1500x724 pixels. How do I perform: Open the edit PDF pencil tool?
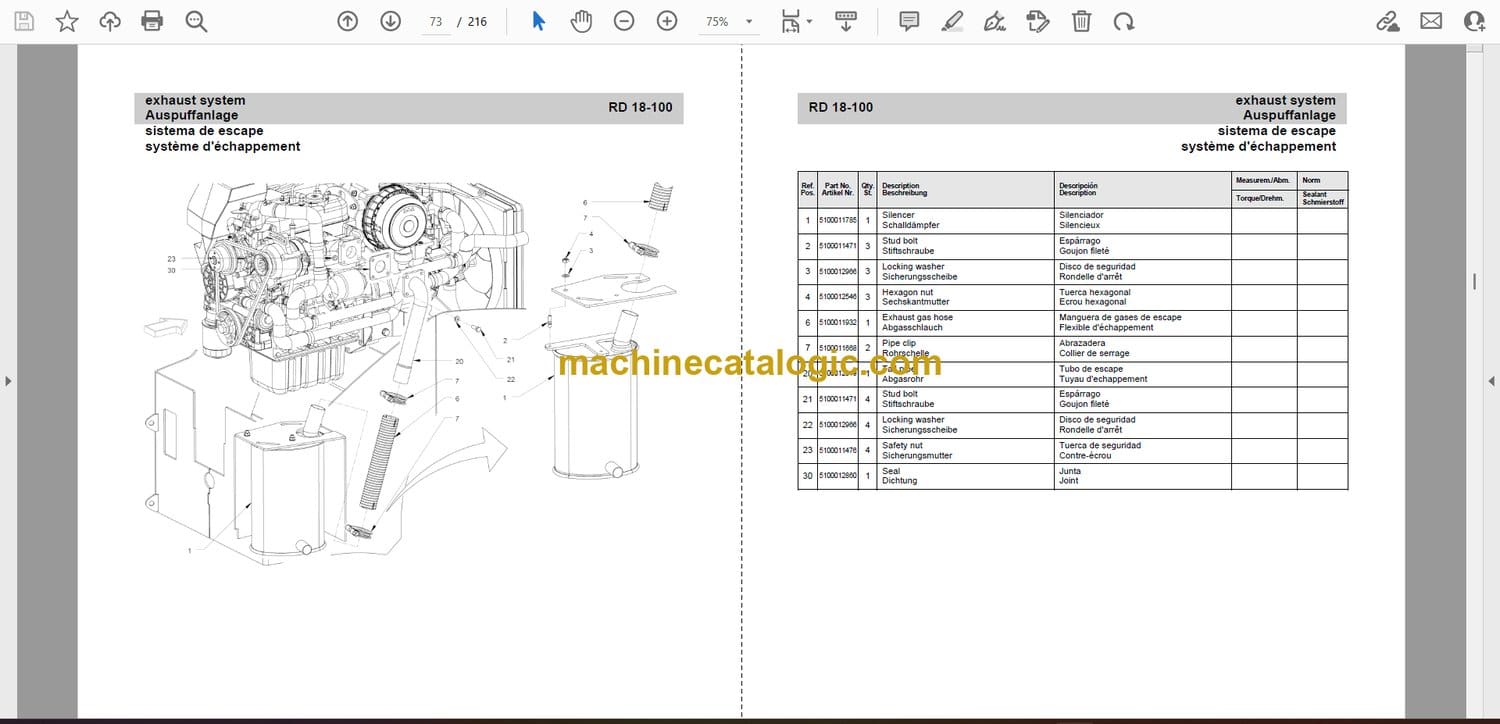[x=1038, y=21]
